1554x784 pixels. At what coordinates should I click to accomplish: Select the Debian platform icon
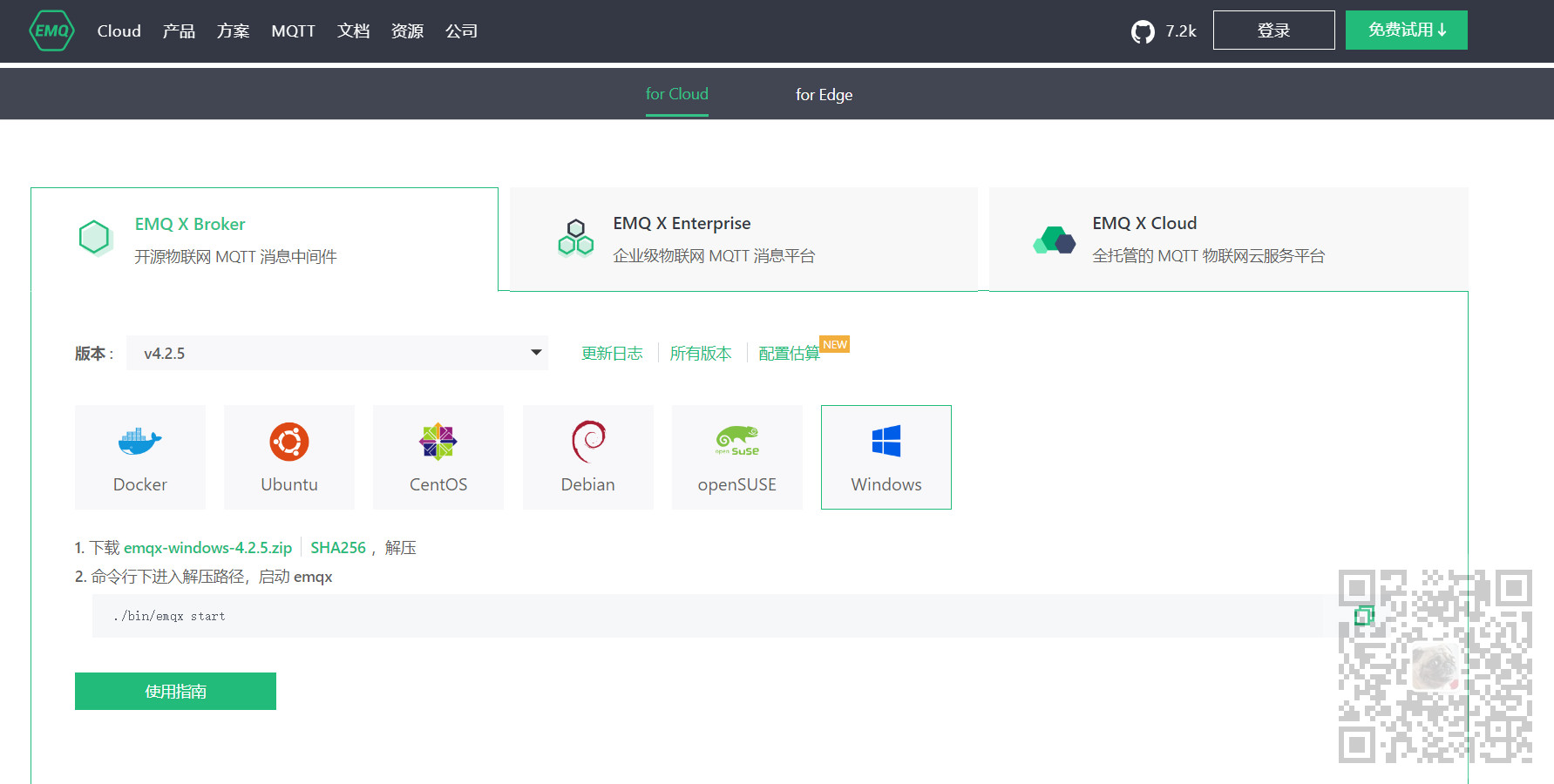point(588,442)
